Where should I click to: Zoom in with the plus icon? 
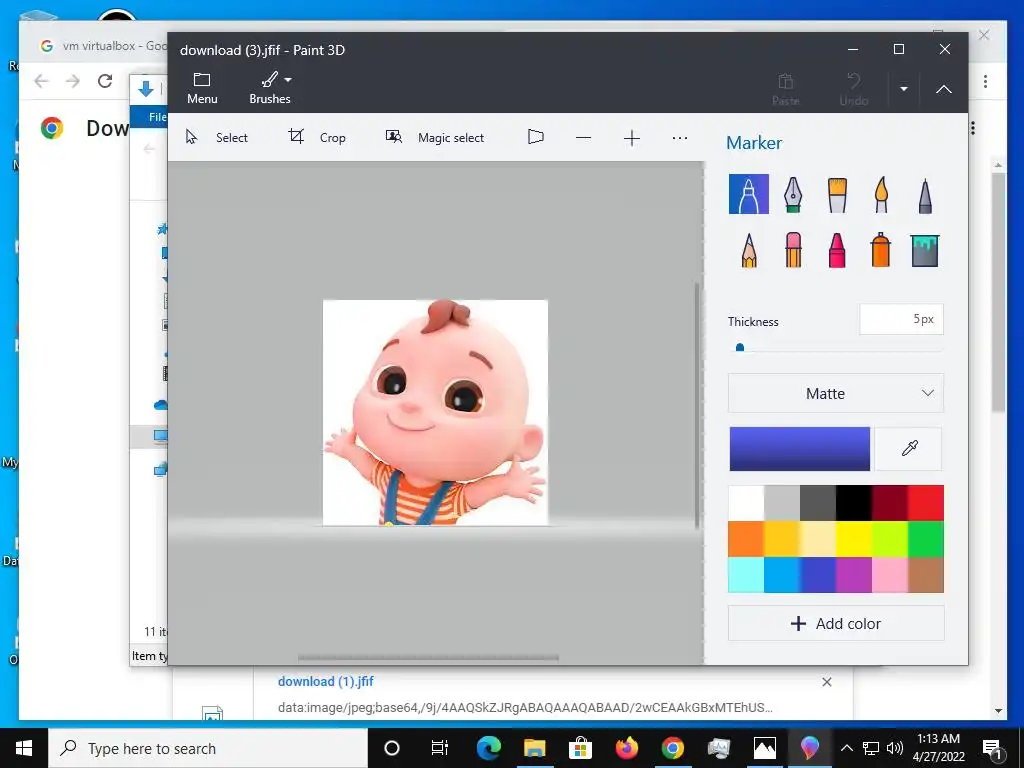pos(632,138)
